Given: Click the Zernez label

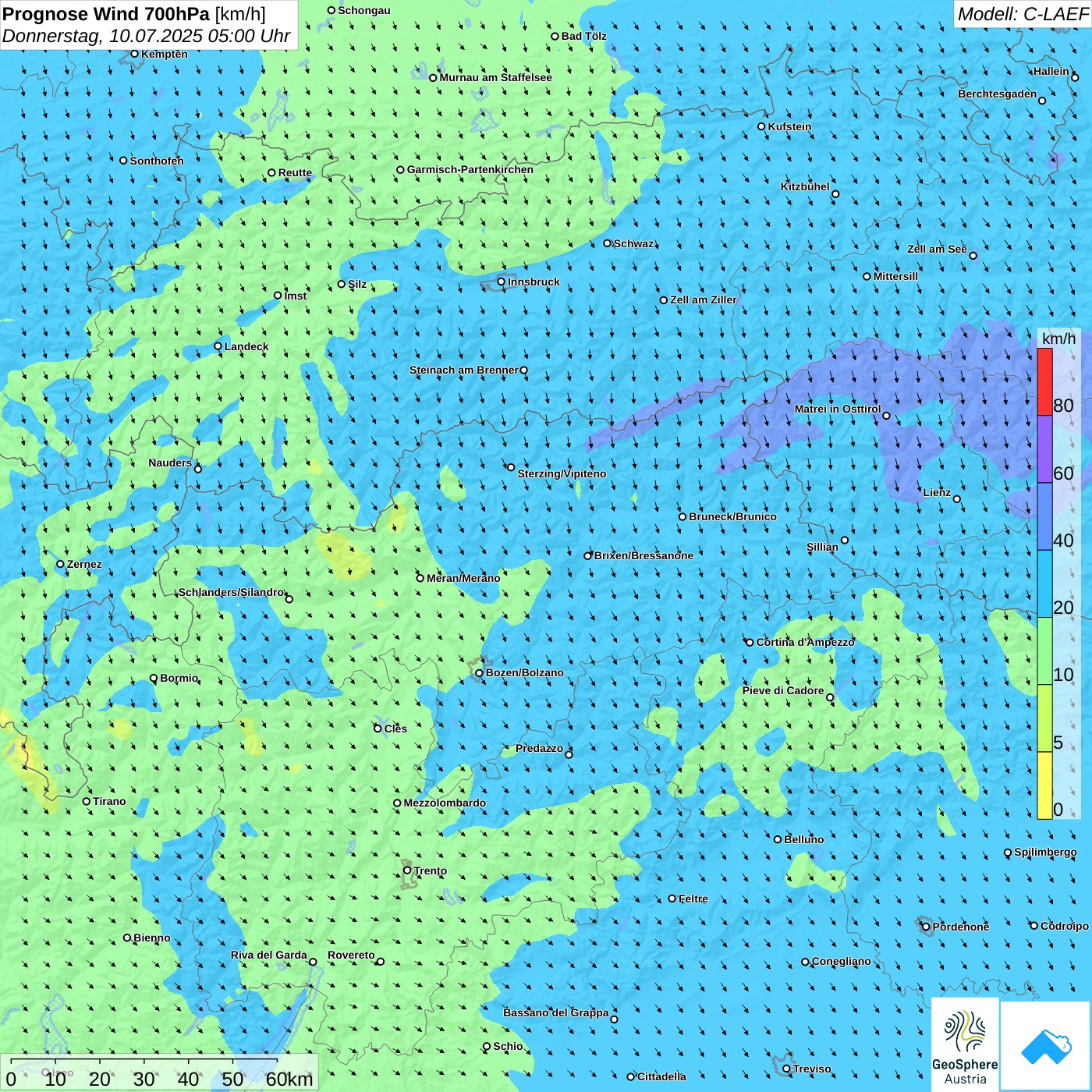Looking at the screenshot, I should pos(83,564).
